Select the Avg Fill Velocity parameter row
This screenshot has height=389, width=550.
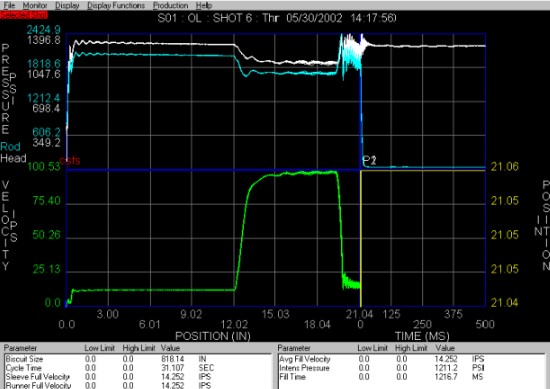[x=411, y=359]
